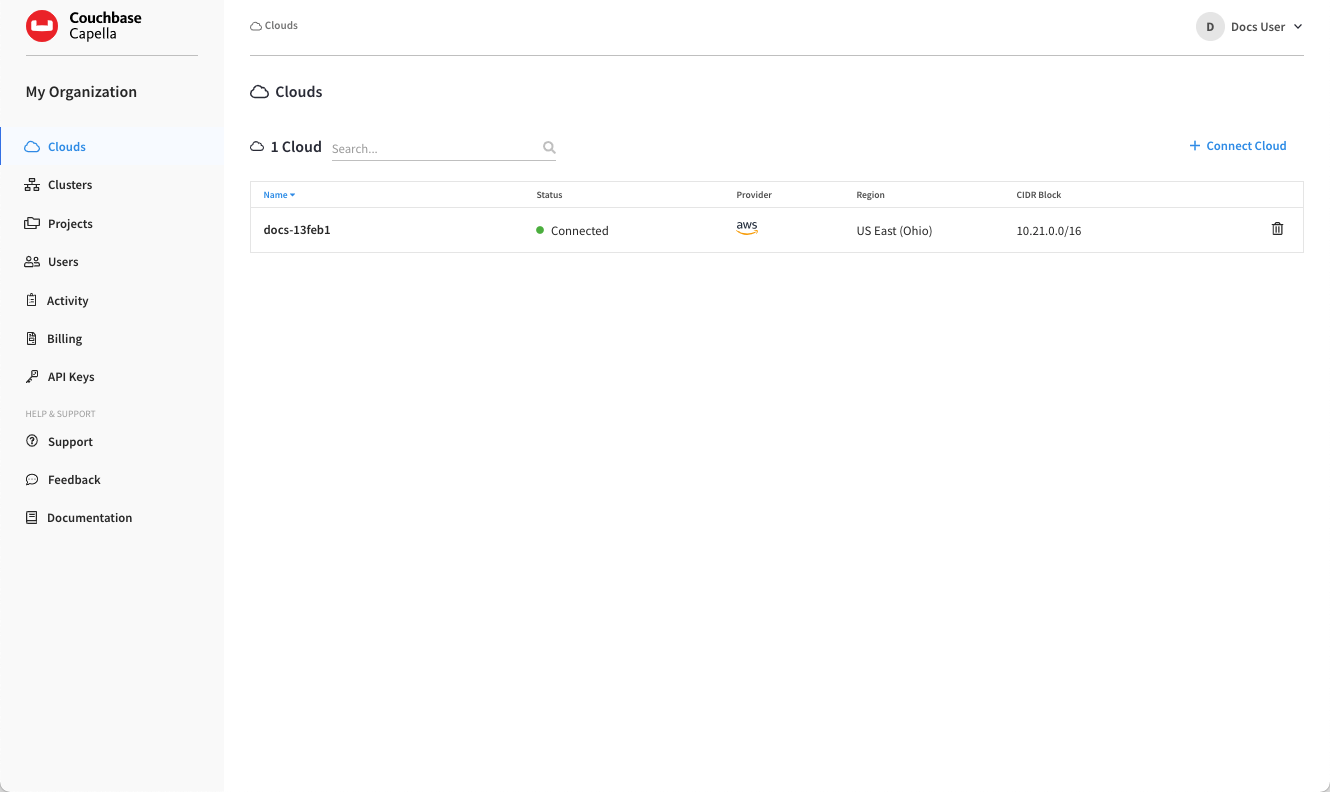Select Clouds in the left navigation
The height and width of the screenshot is (792, 1330).
68,146
